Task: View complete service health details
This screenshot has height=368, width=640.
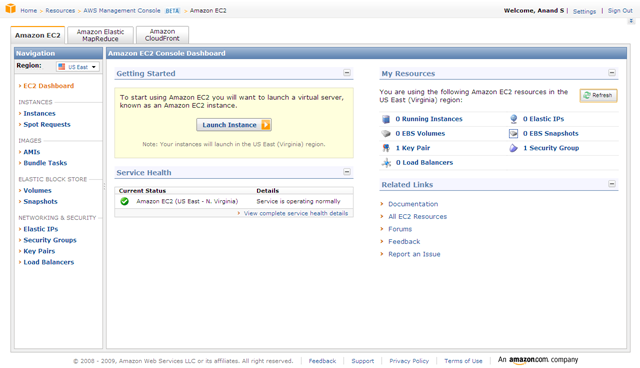Action: point(296,213)
